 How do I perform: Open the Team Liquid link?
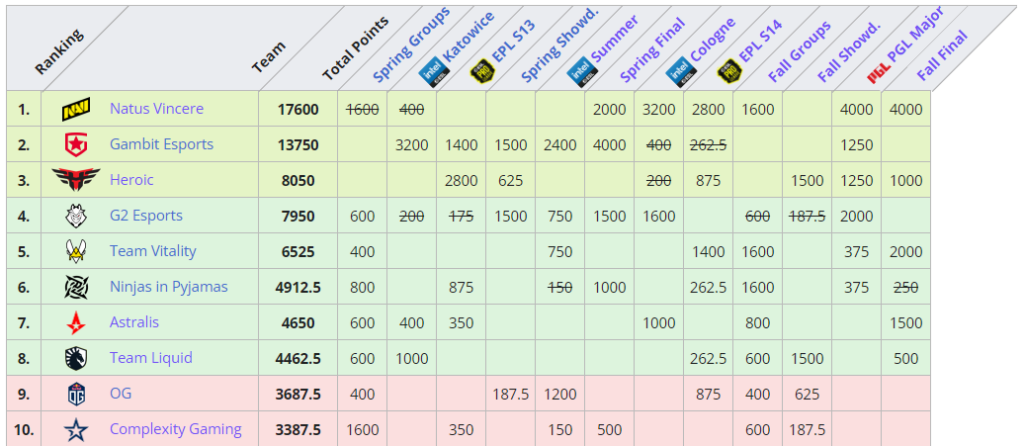tap(151, 358)
